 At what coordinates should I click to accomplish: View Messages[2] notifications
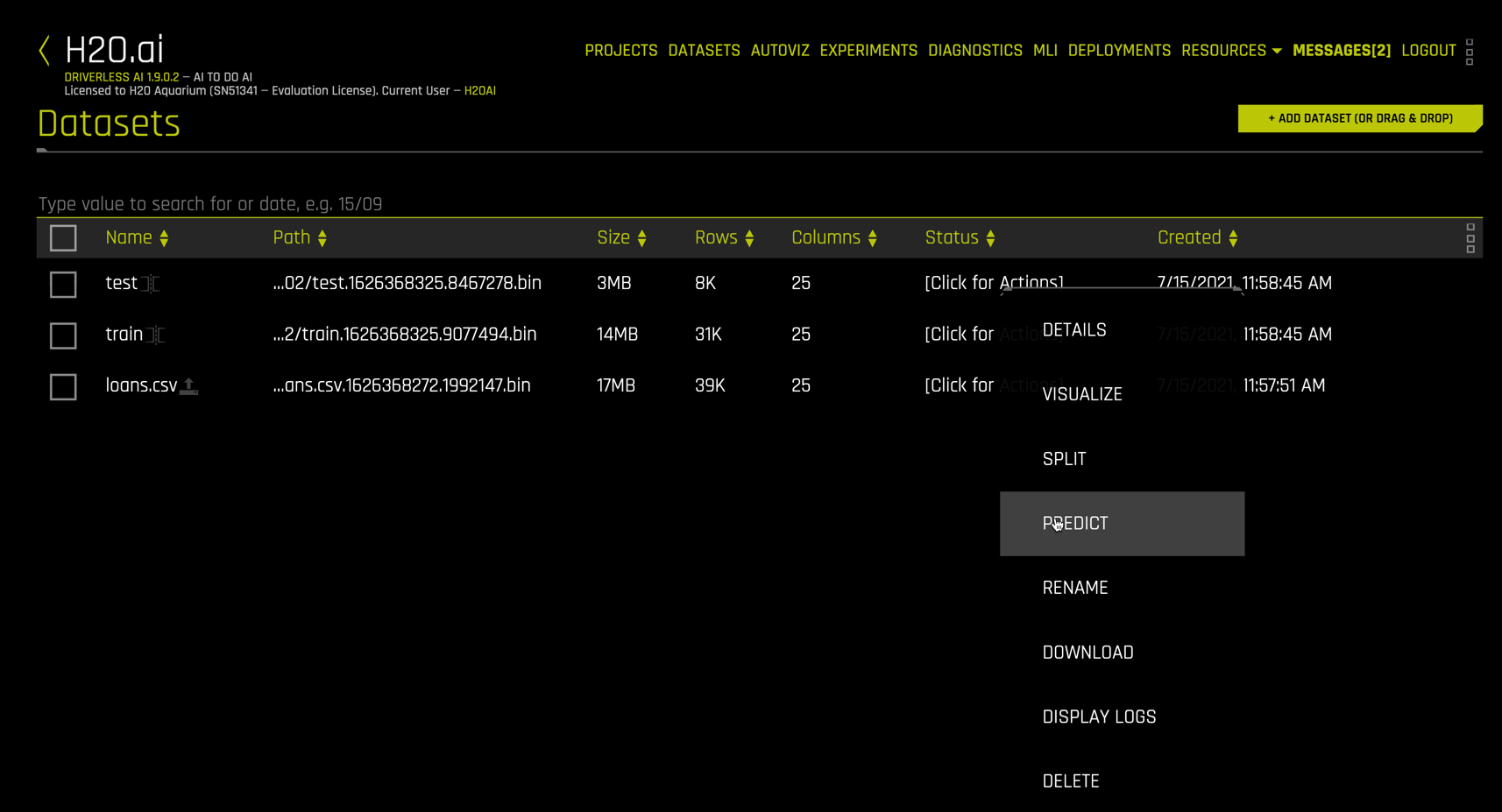pos(1342,51)
